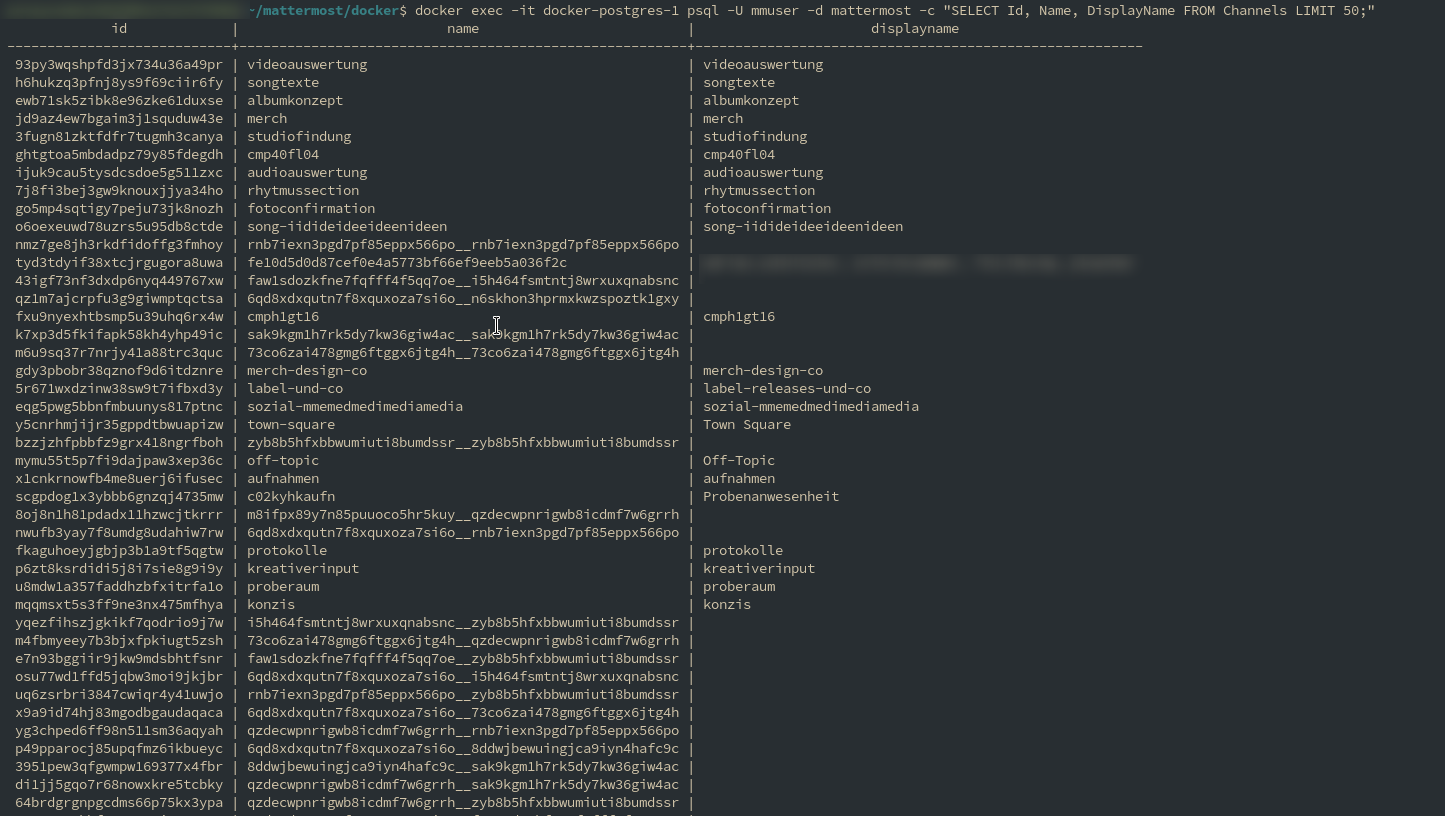Click the id starting with 'uq6zsrbri3847'
This screenshot has width=1445, height=816.
119,694
